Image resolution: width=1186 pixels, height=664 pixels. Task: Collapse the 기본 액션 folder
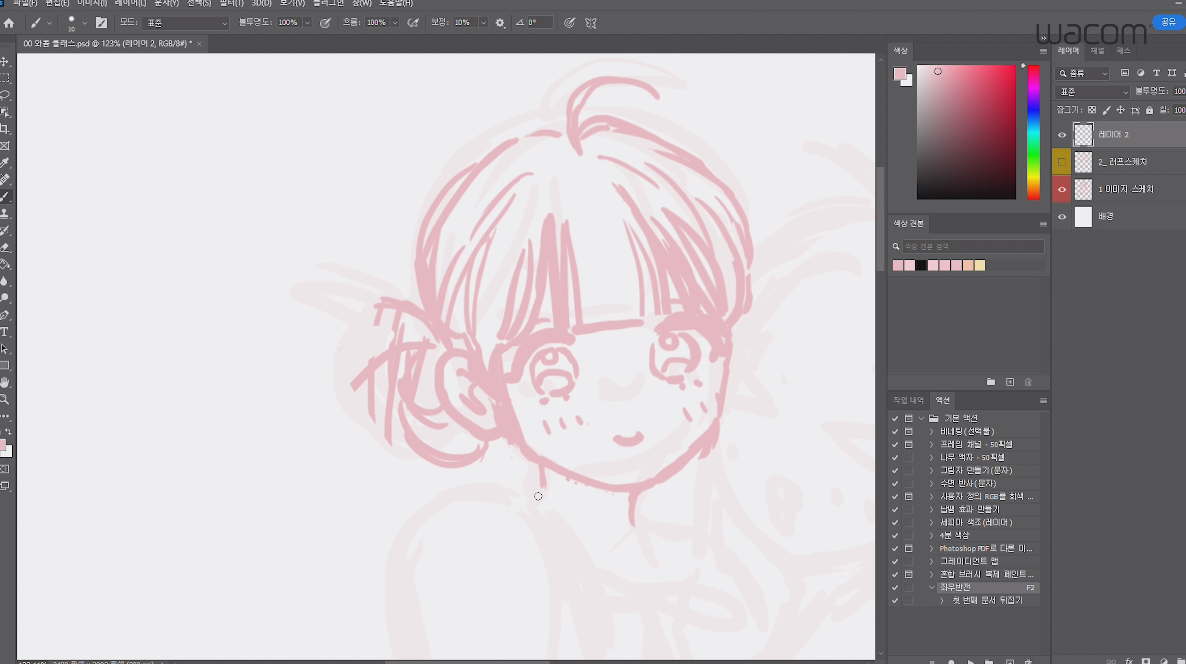click(921, 418)
